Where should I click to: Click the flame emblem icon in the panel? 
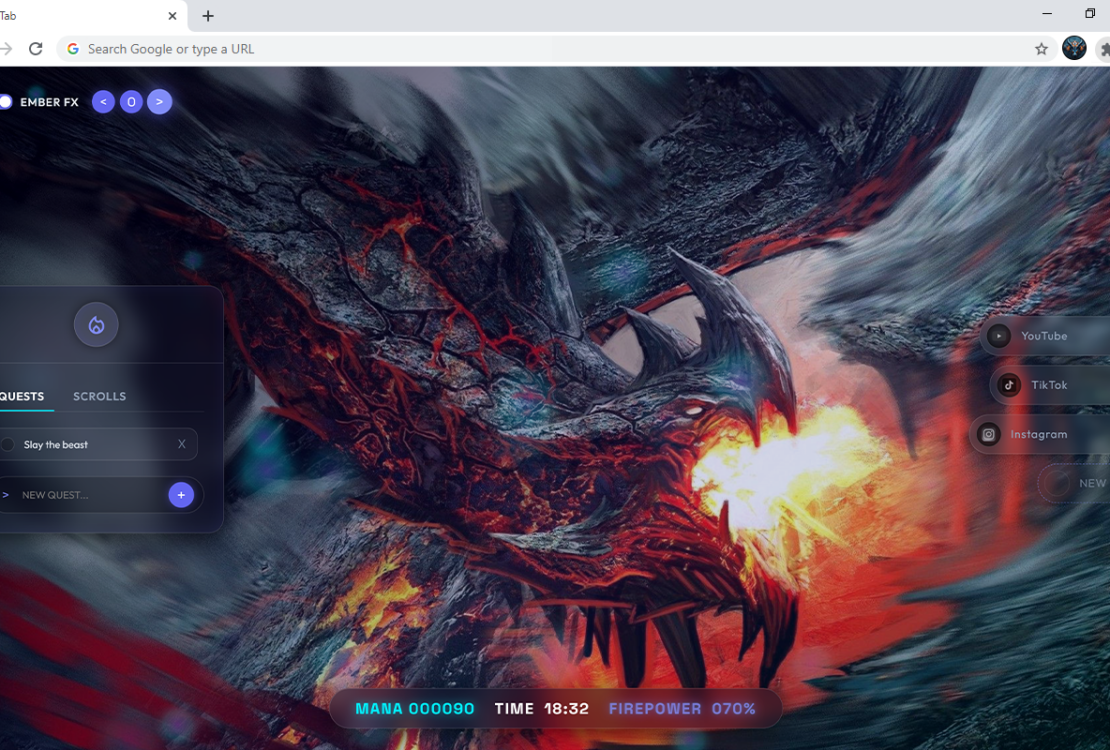coord(96,325)
